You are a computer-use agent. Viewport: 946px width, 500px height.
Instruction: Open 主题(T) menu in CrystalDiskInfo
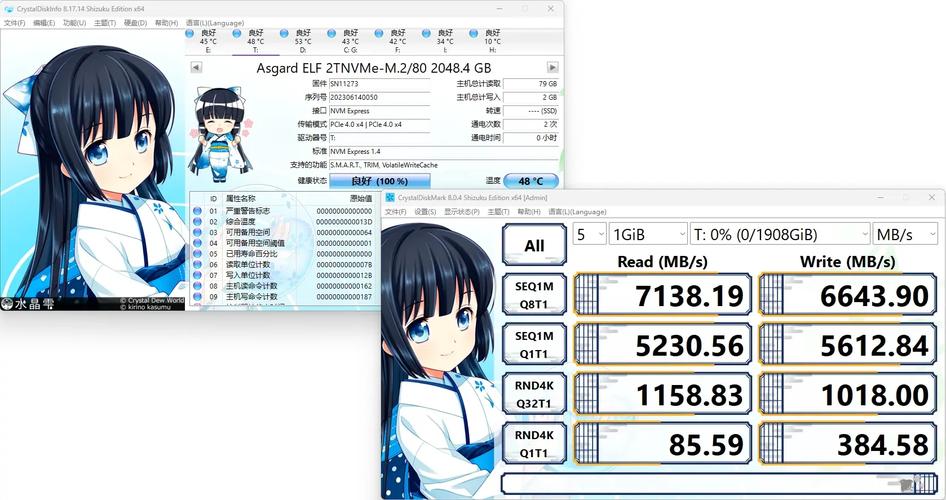click(x=105, y=23)
